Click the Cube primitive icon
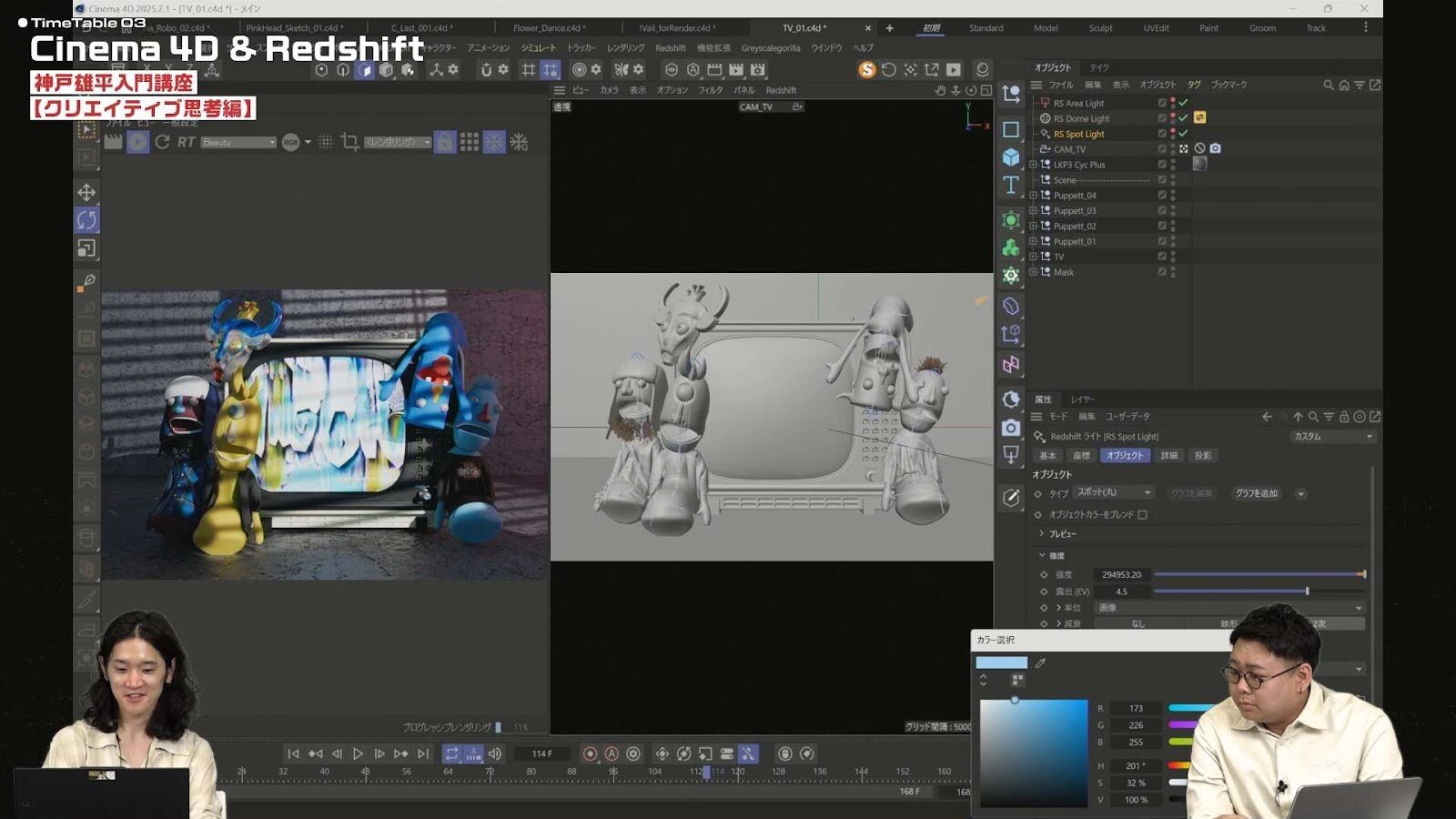The image size is (1456, 819). click(x=1010, y=157)
